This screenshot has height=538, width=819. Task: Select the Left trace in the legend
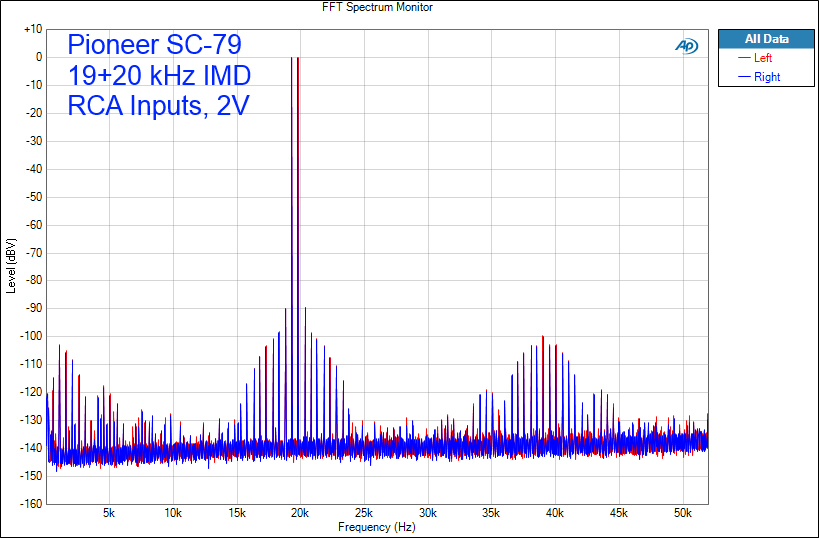[x=763, y=58]
